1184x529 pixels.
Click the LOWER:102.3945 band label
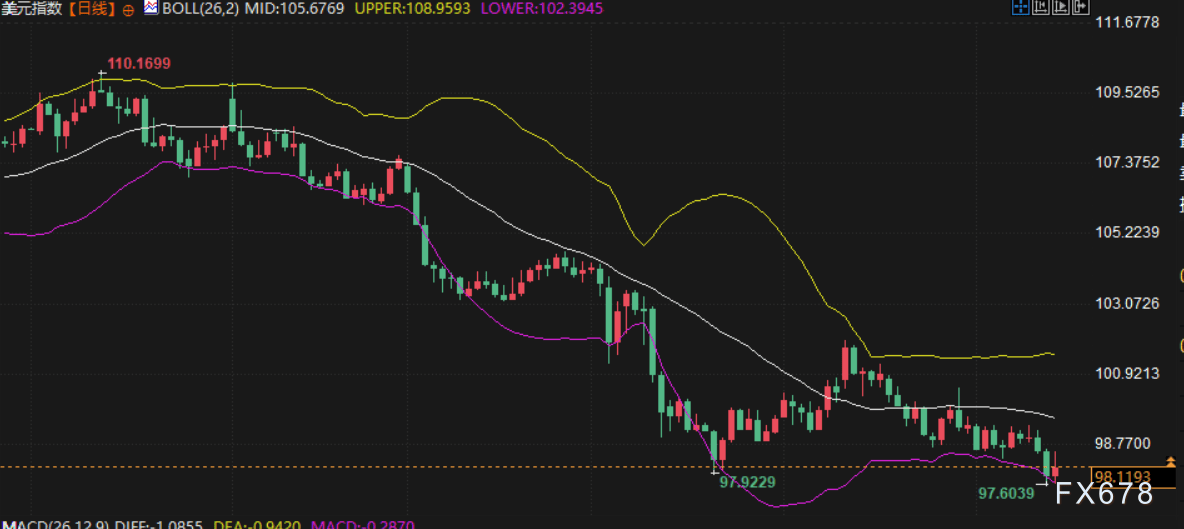[539, 9]
